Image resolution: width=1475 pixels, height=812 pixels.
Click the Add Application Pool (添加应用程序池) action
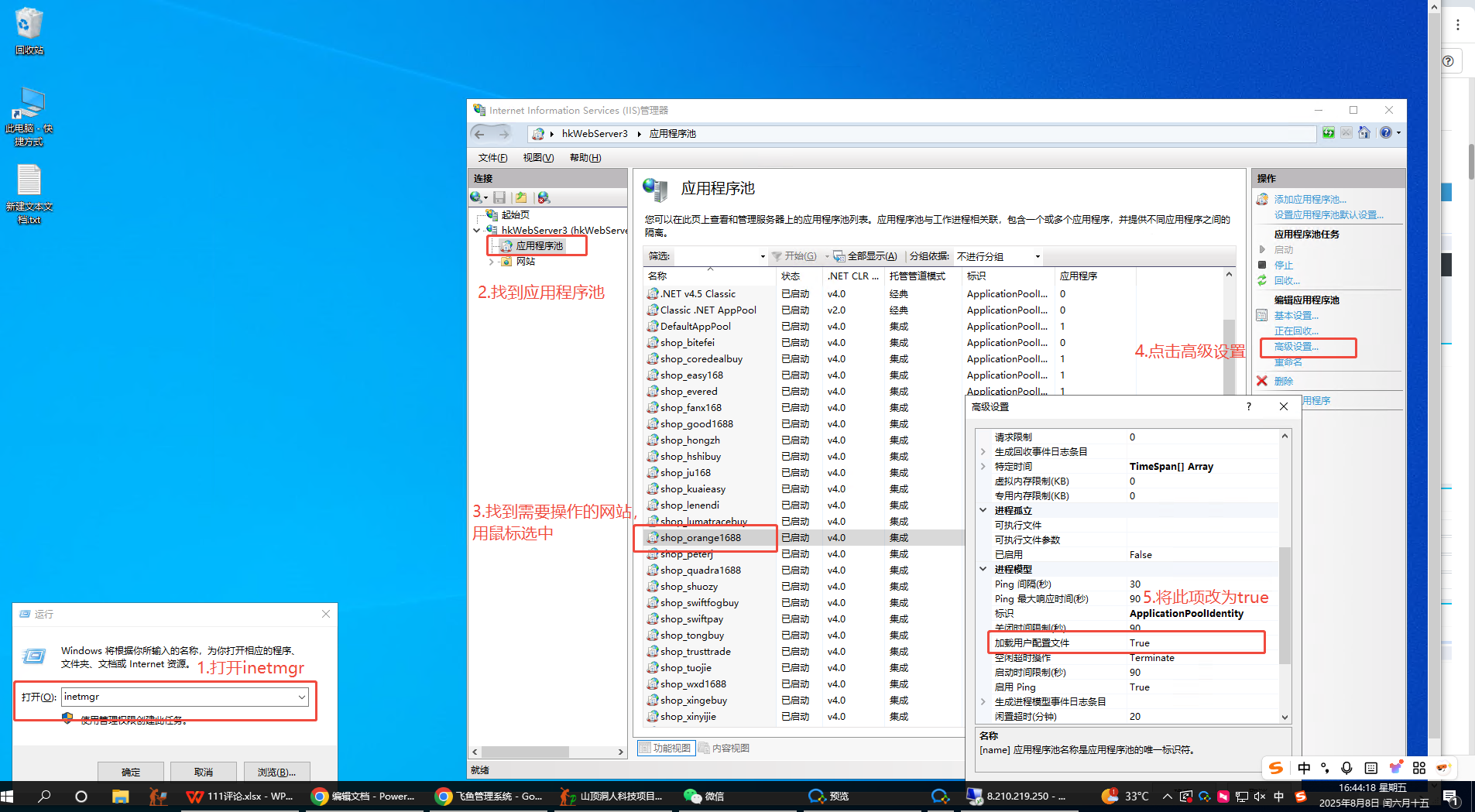tap(1309, 199)
